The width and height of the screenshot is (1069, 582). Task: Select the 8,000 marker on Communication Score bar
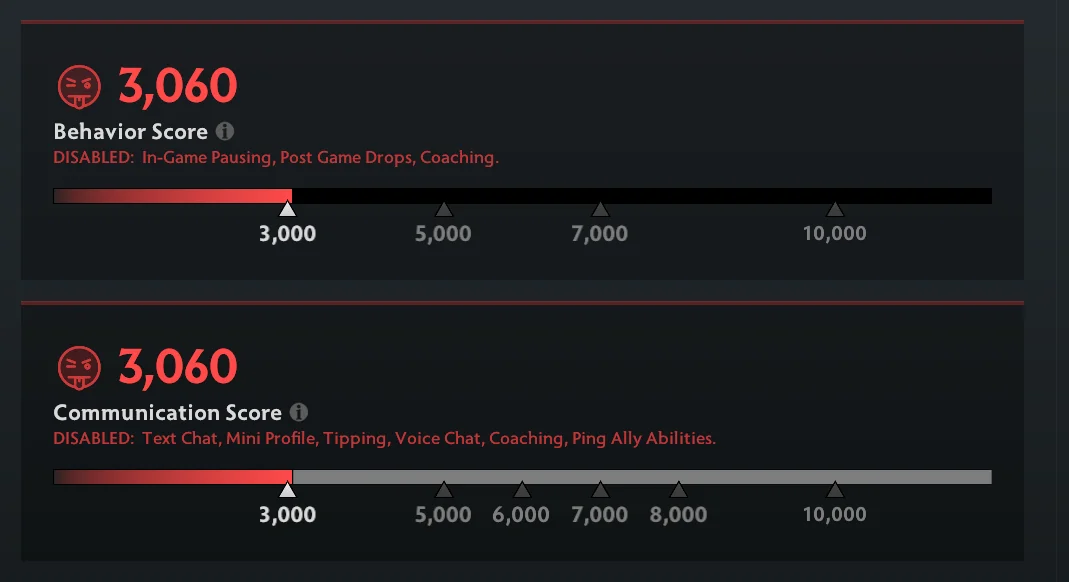[x=678, y=490]
